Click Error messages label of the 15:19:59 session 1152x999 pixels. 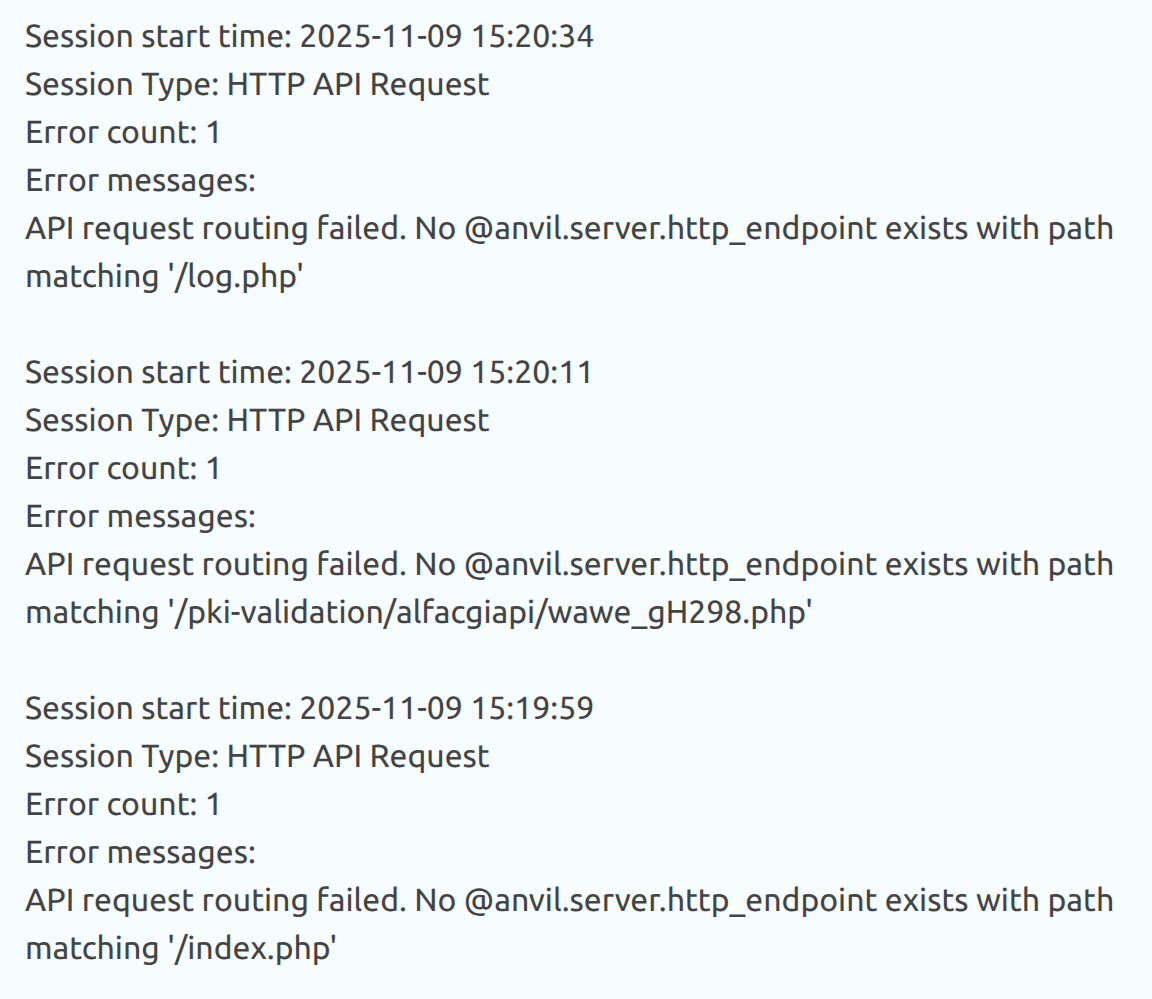pos(140,853)
